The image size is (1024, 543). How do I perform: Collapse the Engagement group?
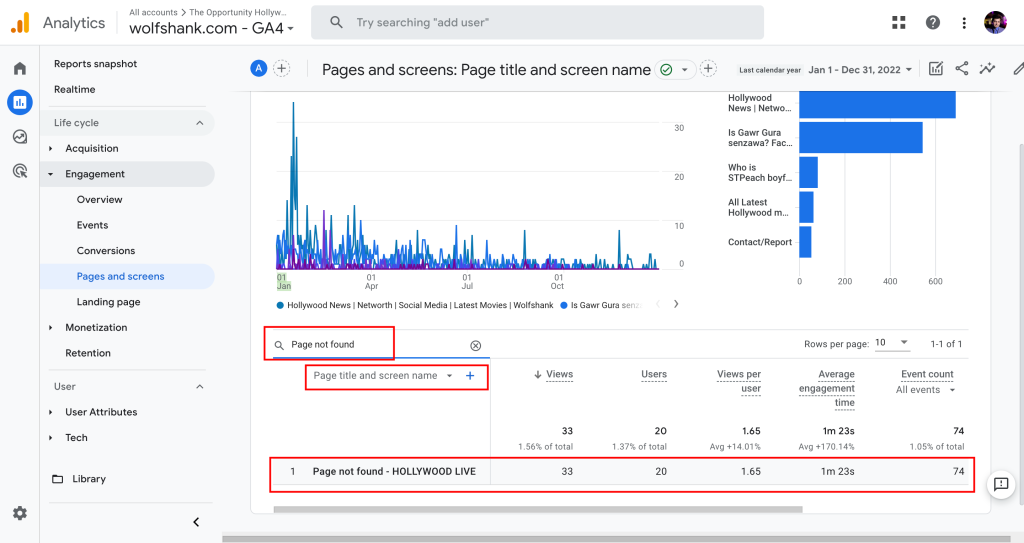coord(51,174)
